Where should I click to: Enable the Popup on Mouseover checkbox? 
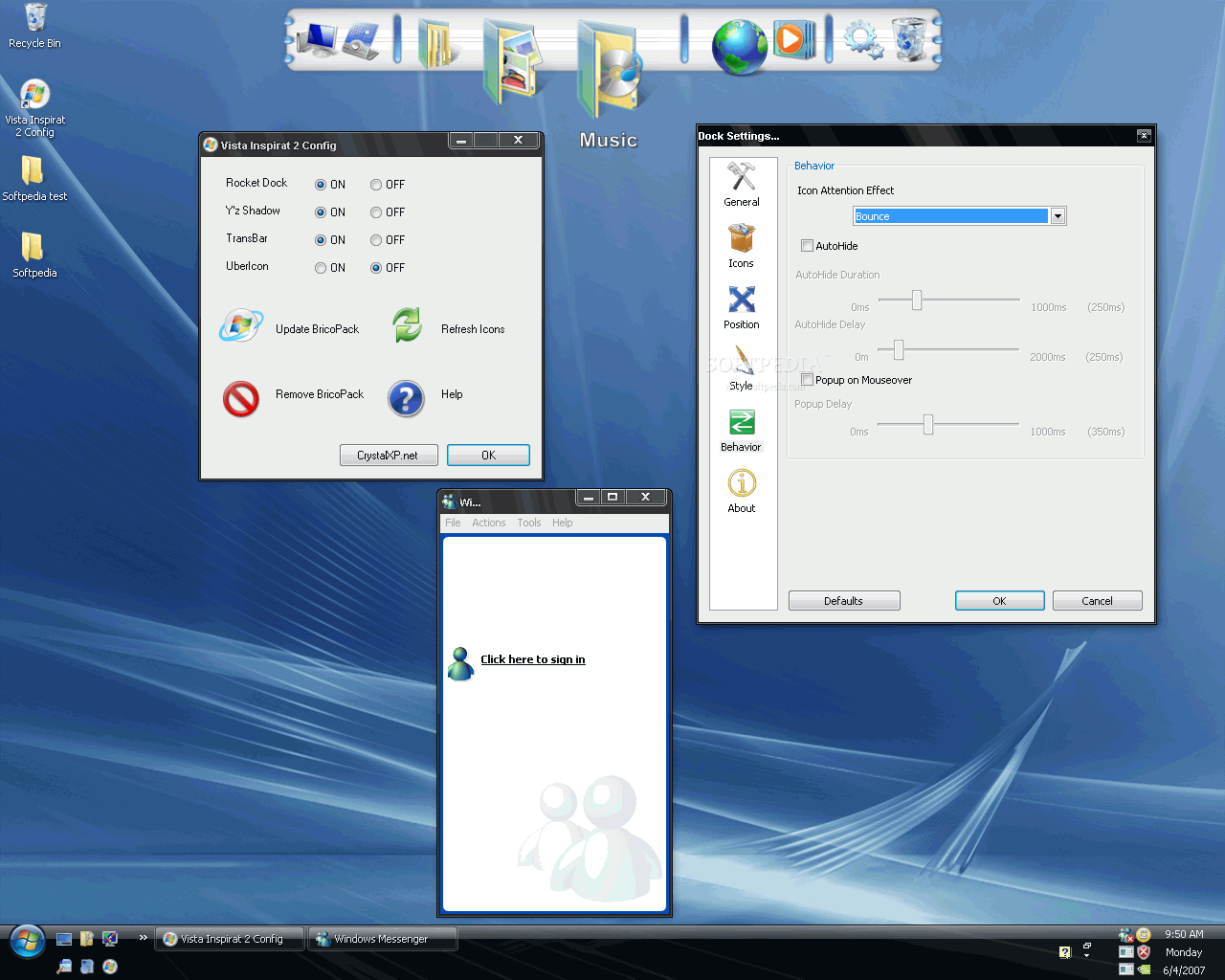click(807, 380)
